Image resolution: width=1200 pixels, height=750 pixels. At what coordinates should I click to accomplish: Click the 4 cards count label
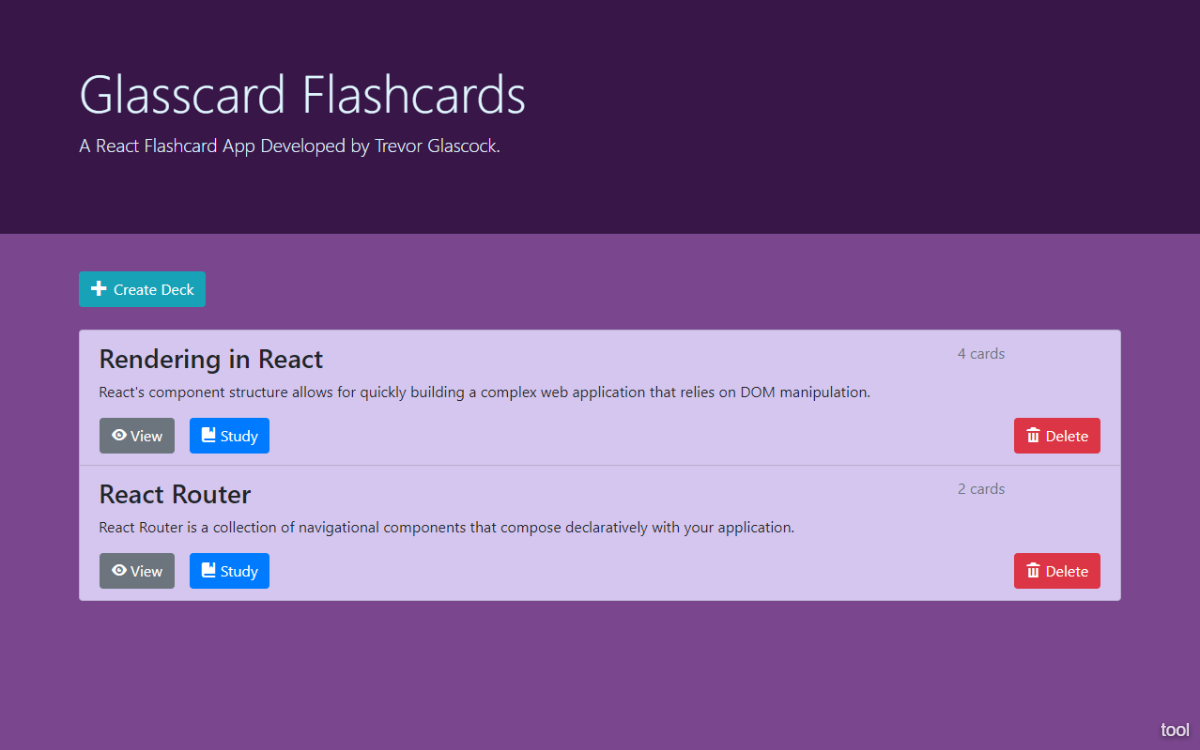[x=981, y=354]
